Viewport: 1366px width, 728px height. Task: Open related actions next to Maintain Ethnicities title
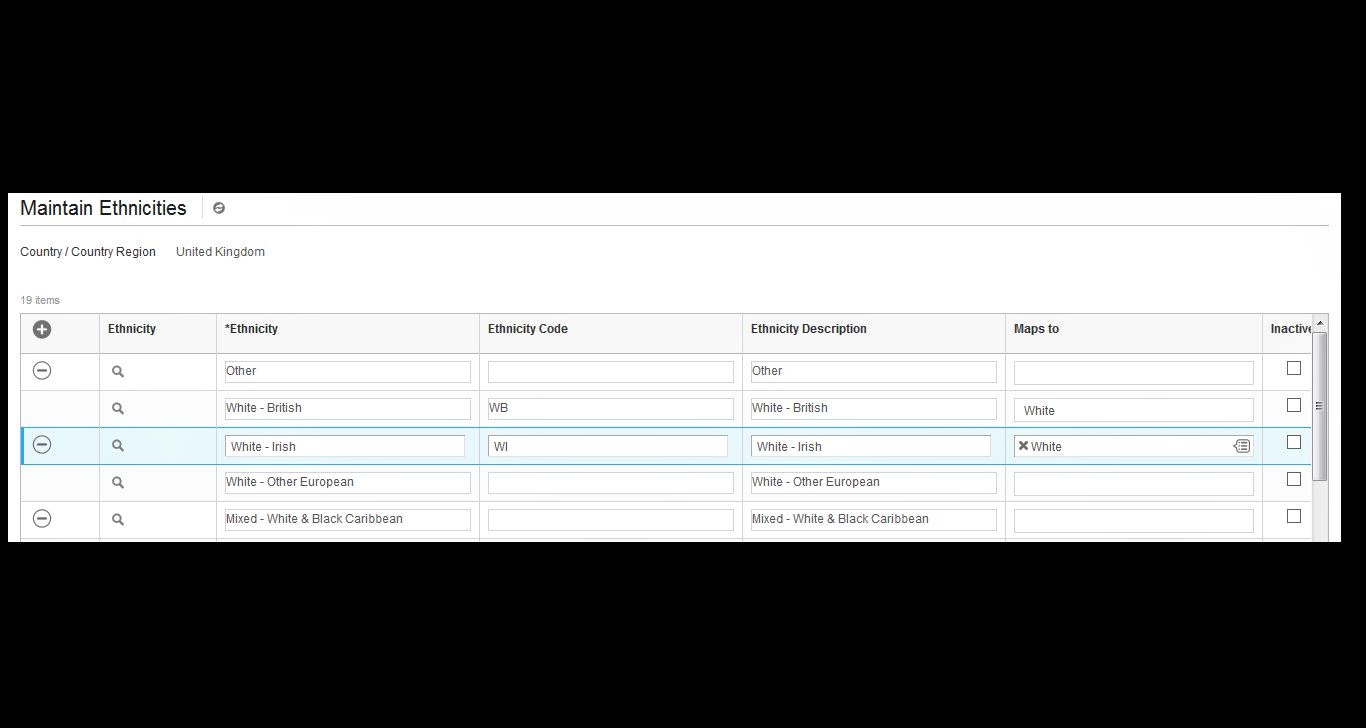pyautogui.click(x=219, y=208)
